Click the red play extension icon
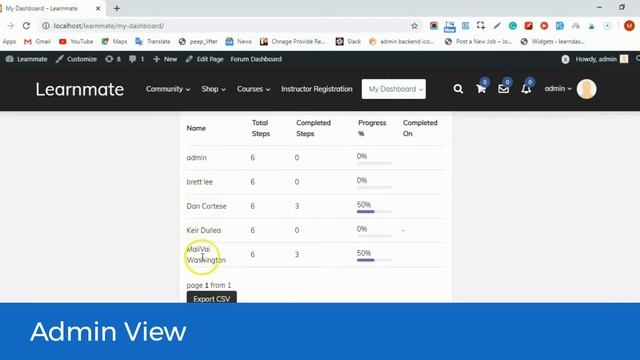640x360 pixels. (x=544, y=26)
